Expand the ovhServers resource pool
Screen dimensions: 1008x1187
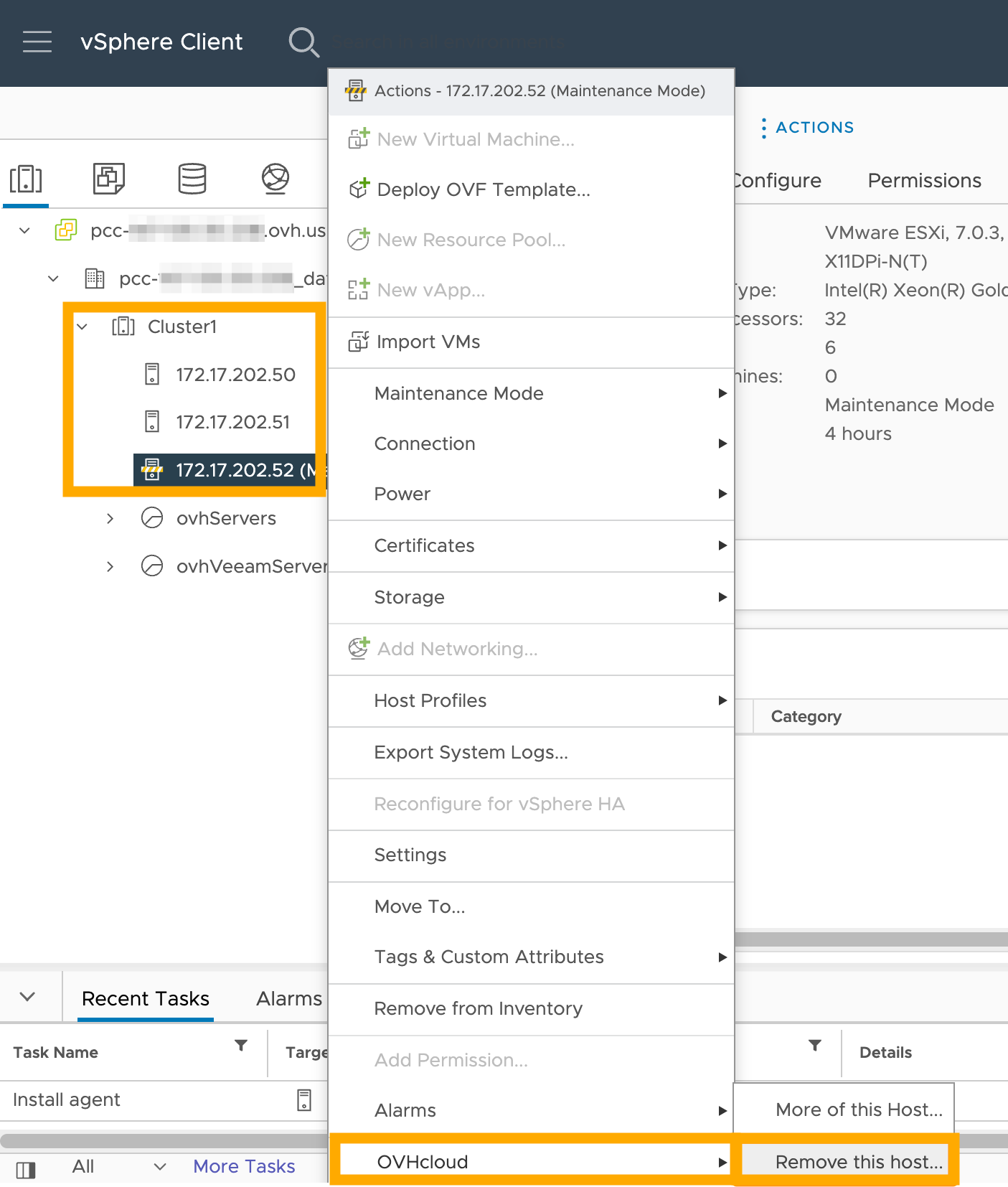pos(110,517)
